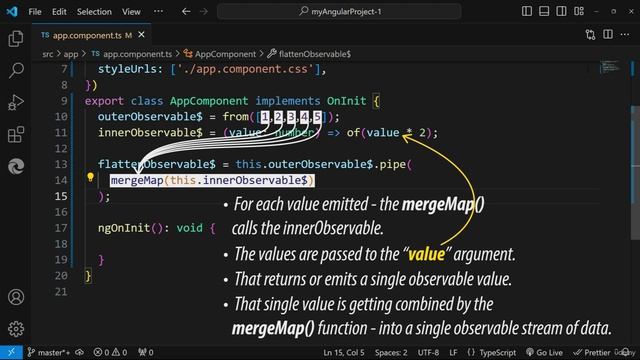Open the Extensions view
This screenshot has width=640, height=360.
coord(16,134)
